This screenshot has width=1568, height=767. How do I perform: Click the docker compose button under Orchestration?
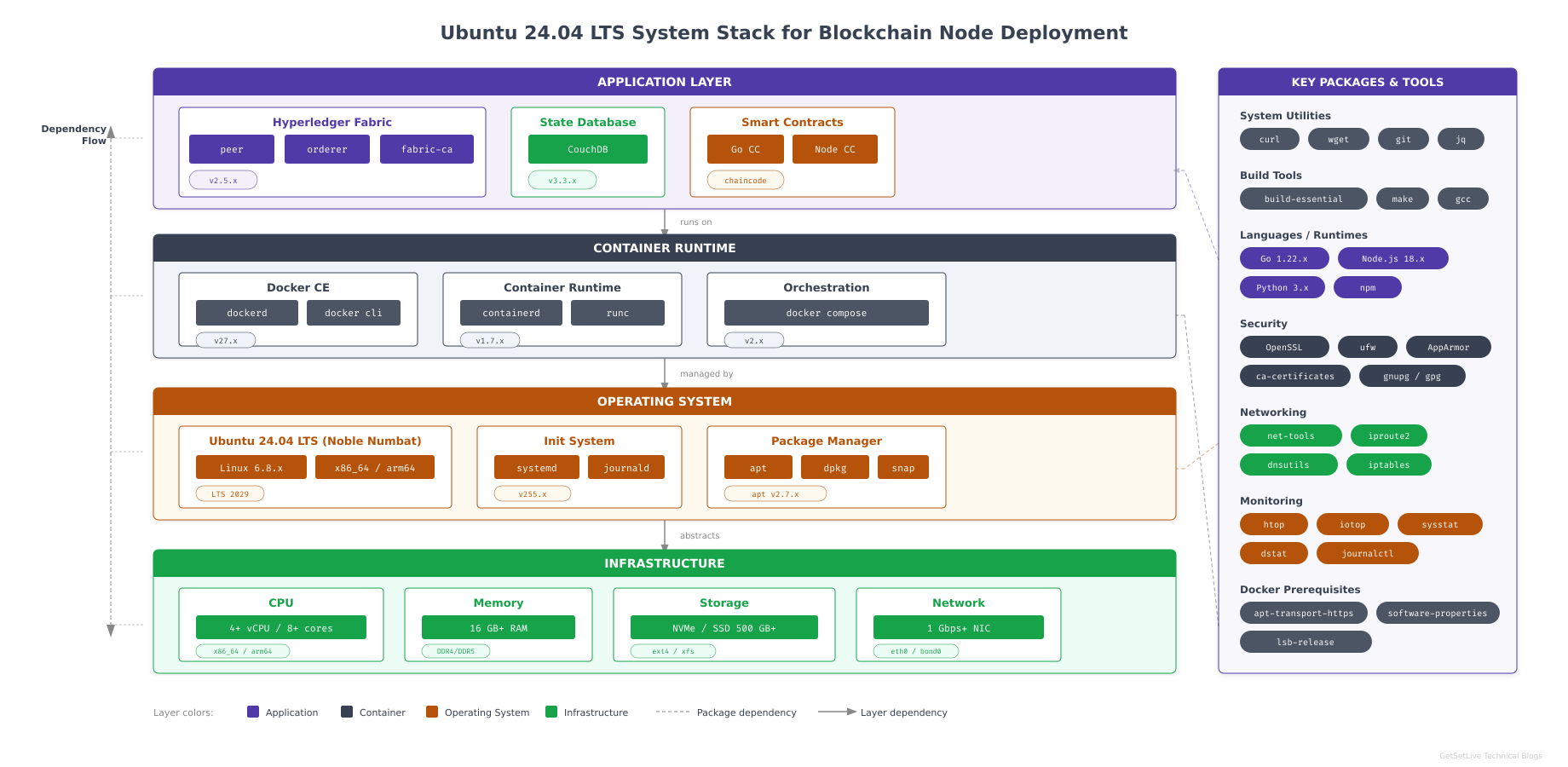click(x=825, y=312)
